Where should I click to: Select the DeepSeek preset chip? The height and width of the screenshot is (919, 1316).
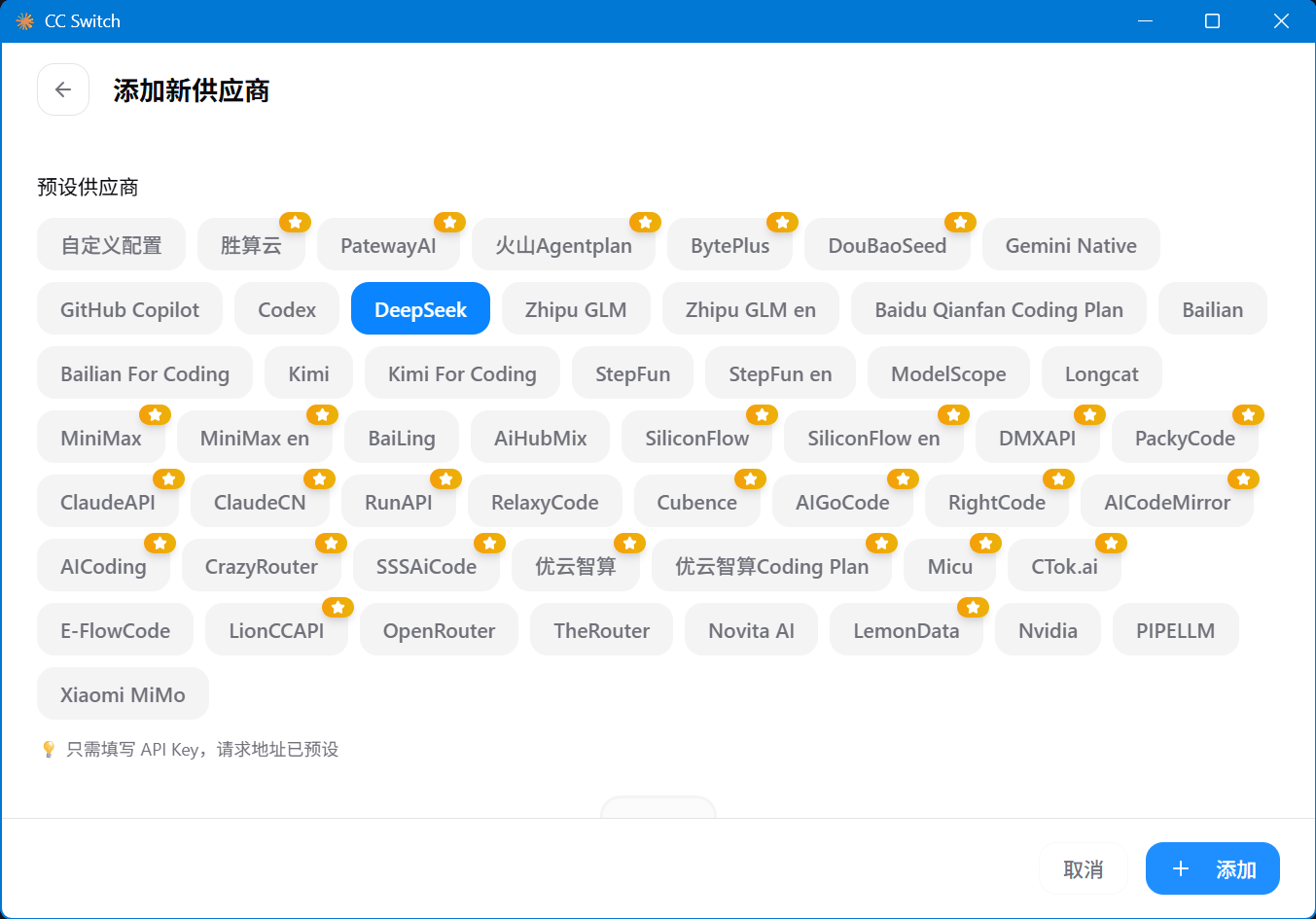[420, 308]
